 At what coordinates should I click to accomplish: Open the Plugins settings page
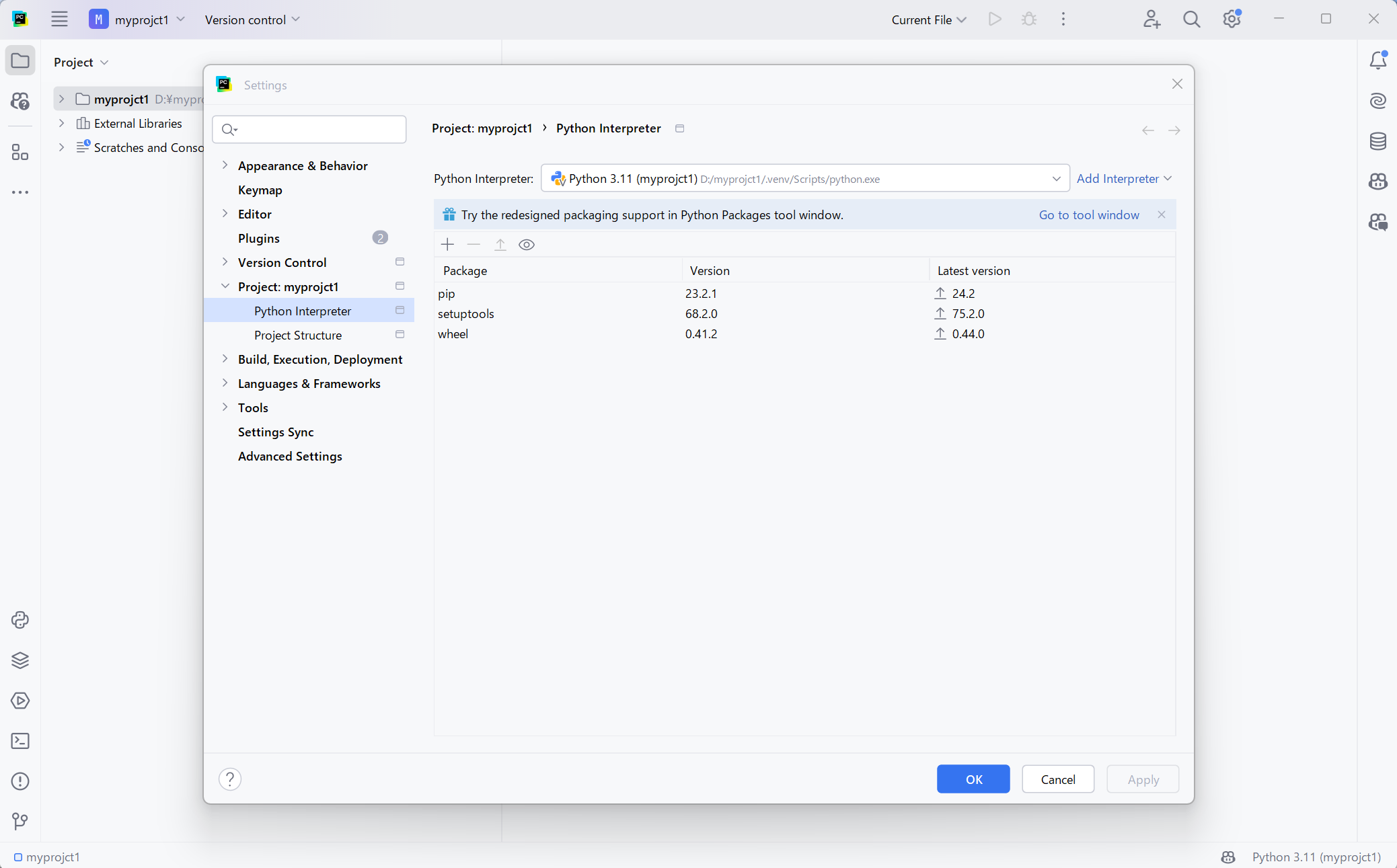coord(259,238)
